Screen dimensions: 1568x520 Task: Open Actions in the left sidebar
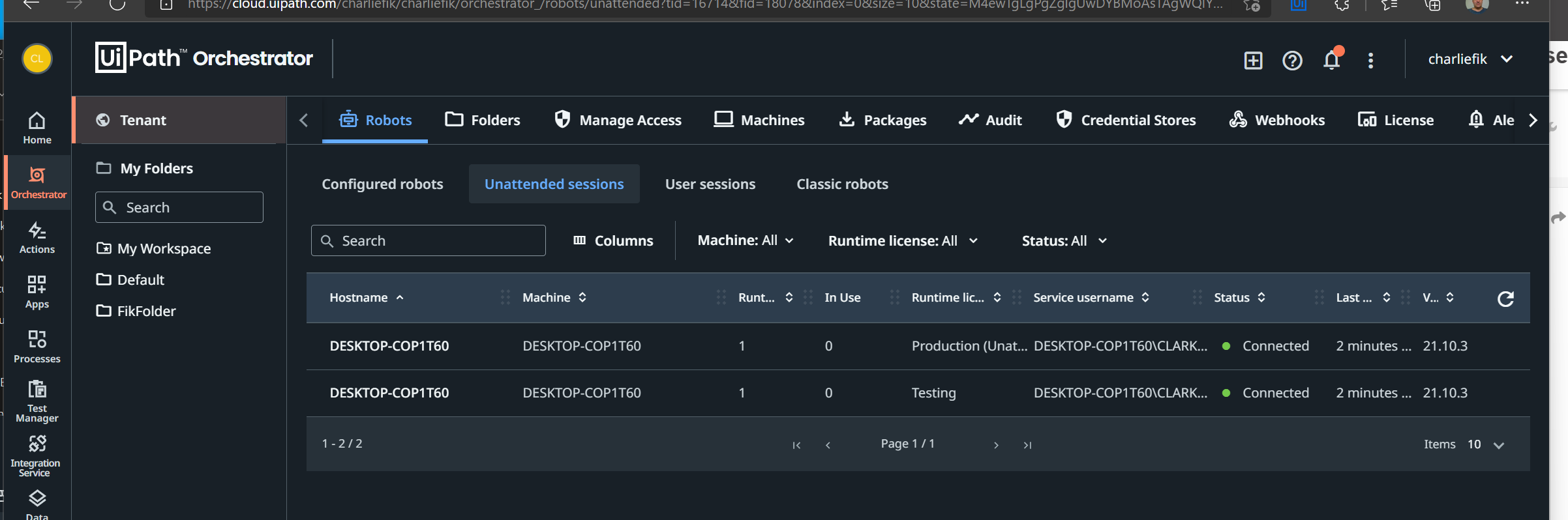[x=37, y=237]
